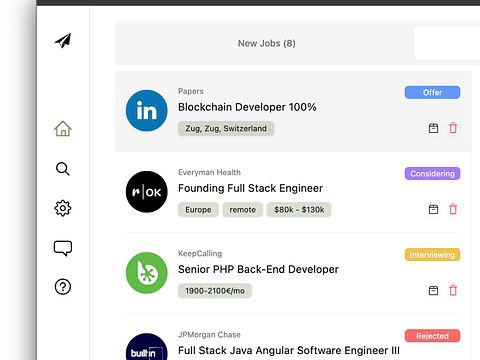This screenshot has width=480, height=360.
Task: Open Settings gear in sidebar
Action: [63, 208]
